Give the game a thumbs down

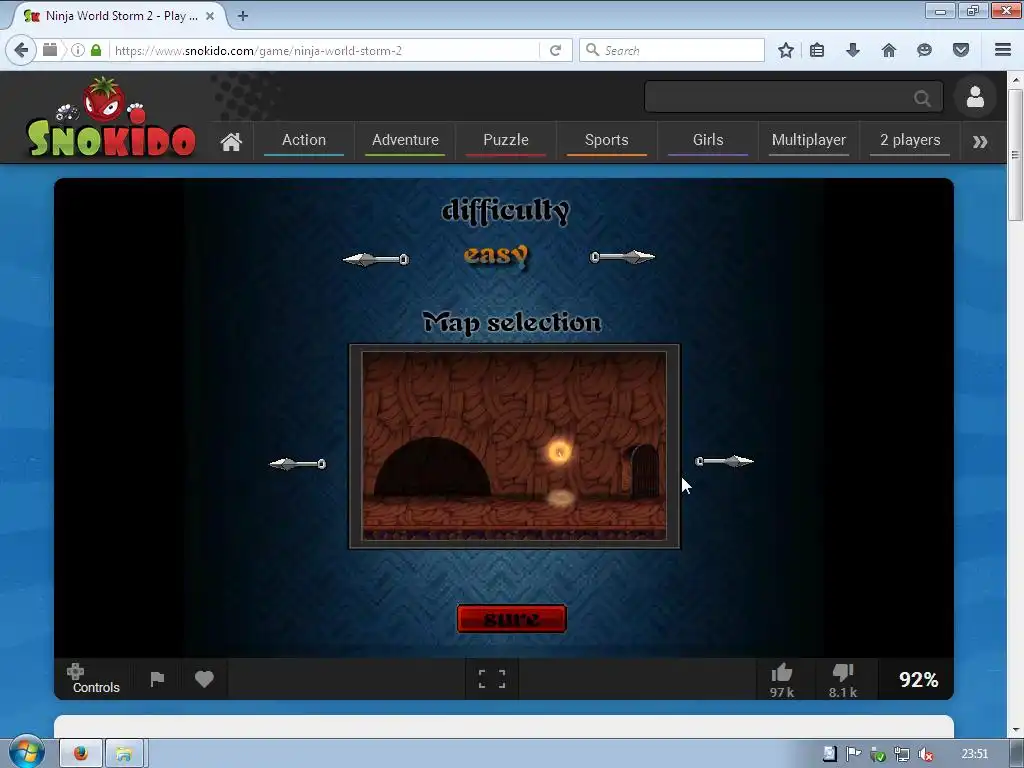point(843,680)
